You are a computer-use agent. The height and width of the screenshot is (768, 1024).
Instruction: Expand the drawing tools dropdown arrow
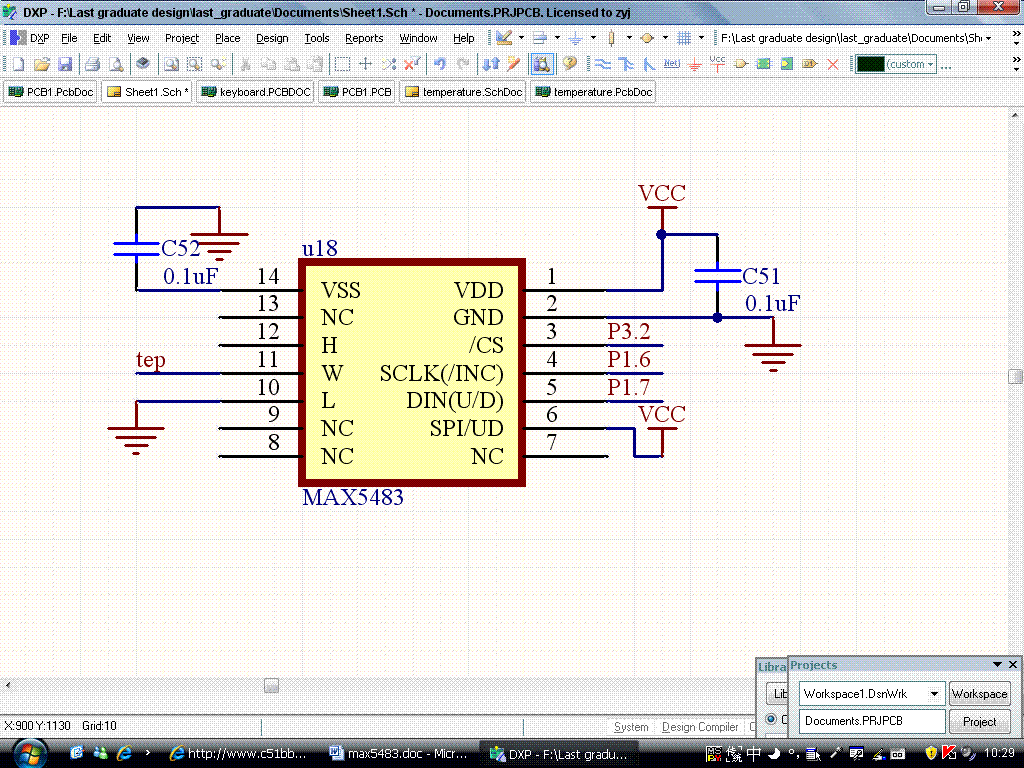click(521, 38)
